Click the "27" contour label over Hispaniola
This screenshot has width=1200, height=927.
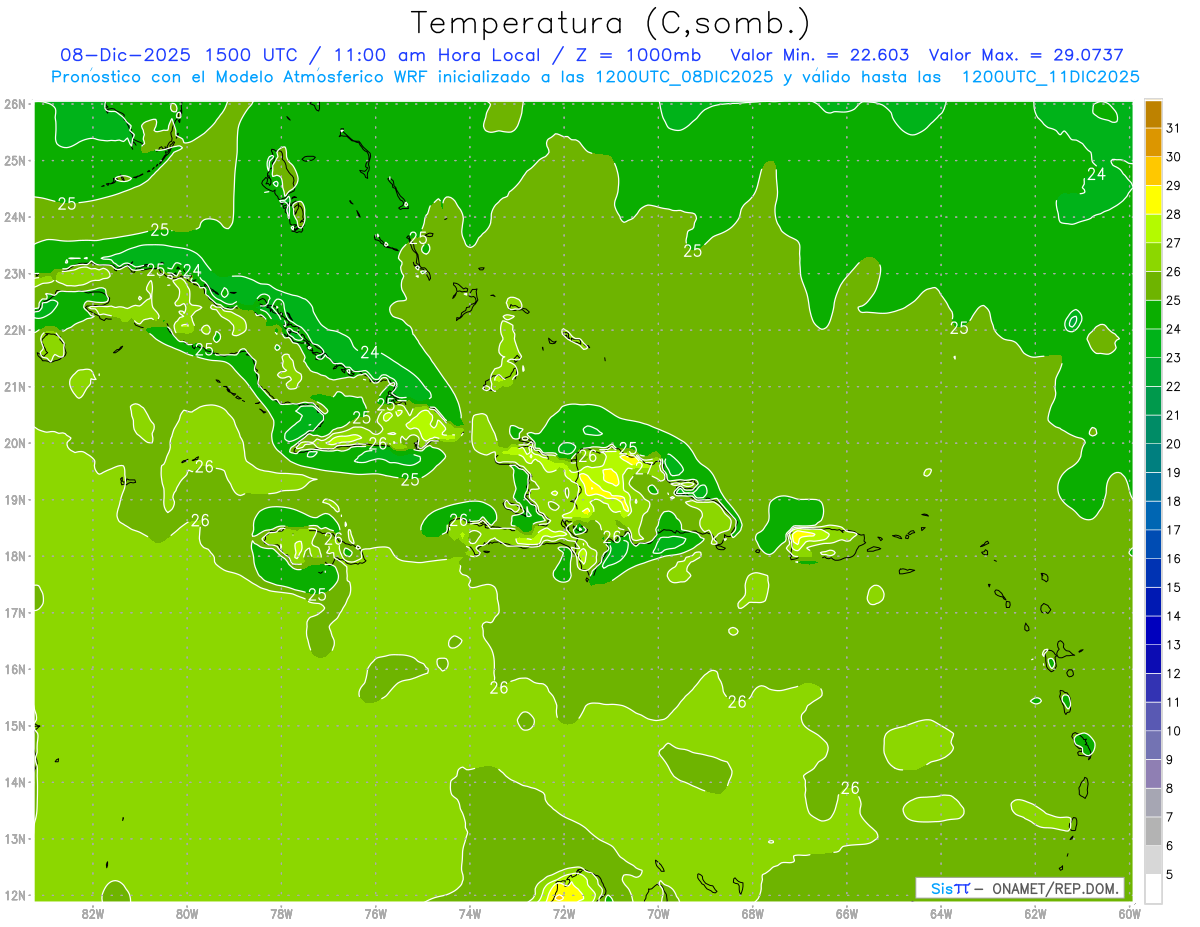point(645,467)
